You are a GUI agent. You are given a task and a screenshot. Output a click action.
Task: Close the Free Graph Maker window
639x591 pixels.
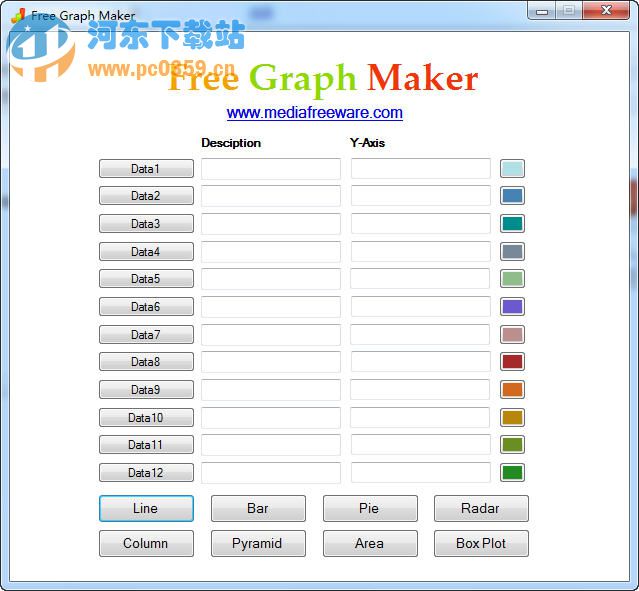click(606, 11)
